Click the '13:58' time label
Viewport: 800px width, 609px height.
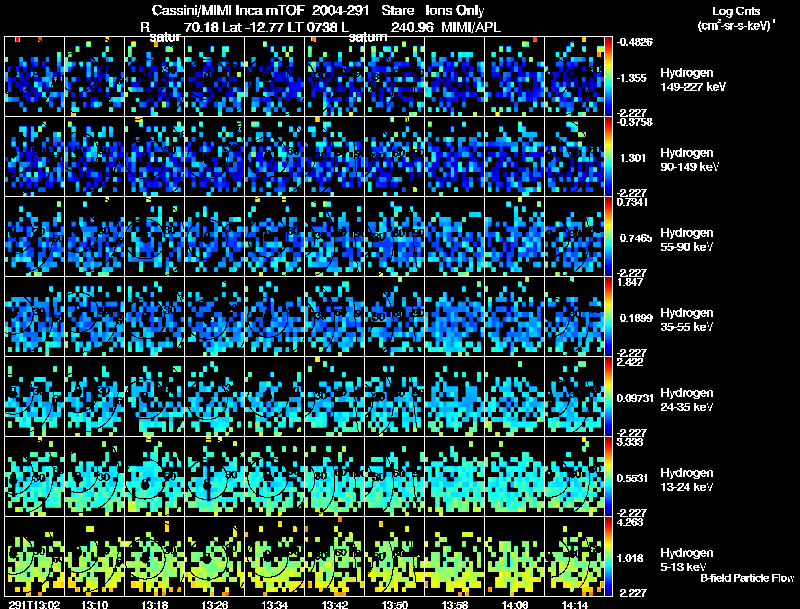coord(455,604)
